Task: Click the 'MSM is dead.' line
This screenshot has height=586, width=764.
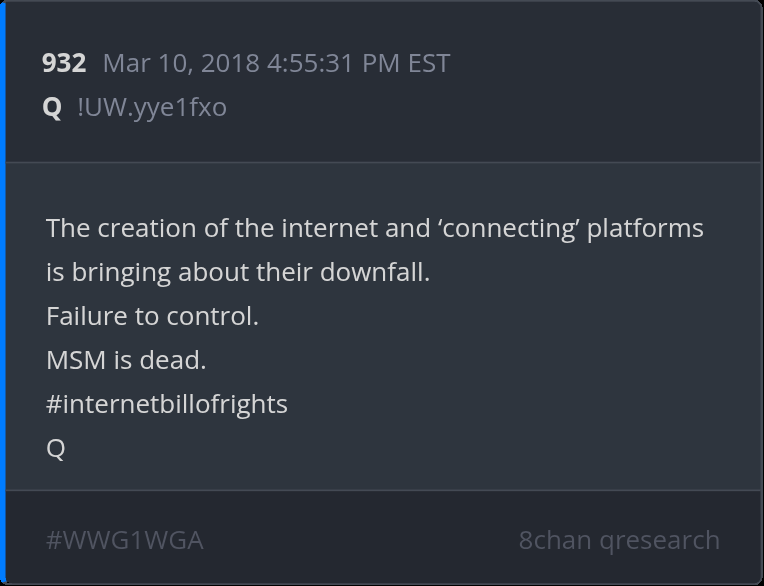Action: tap(126, 360)
